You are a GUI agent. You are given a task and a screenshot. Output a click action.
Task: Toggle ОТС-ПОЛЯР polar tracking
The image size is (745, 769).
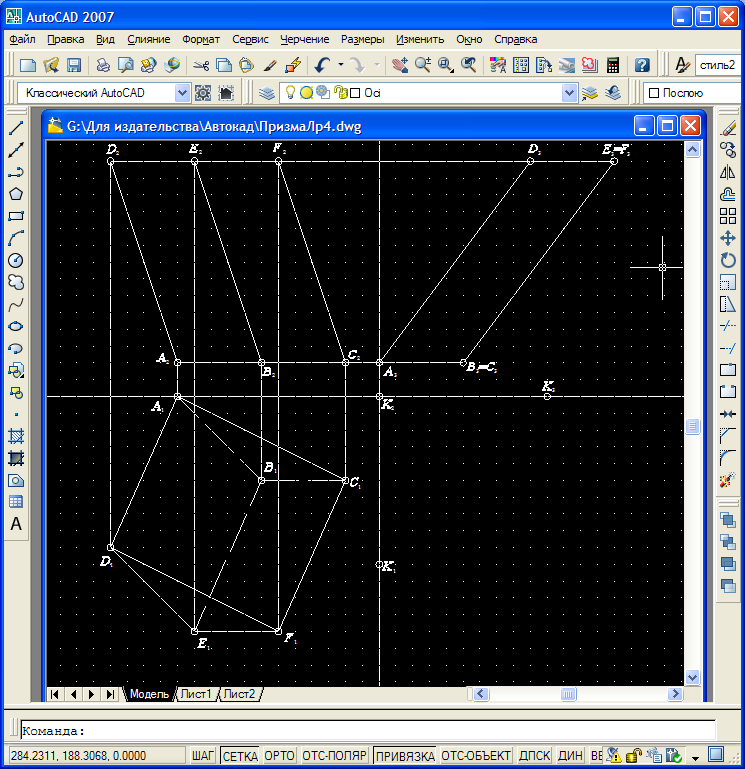[x=334, y=755]
